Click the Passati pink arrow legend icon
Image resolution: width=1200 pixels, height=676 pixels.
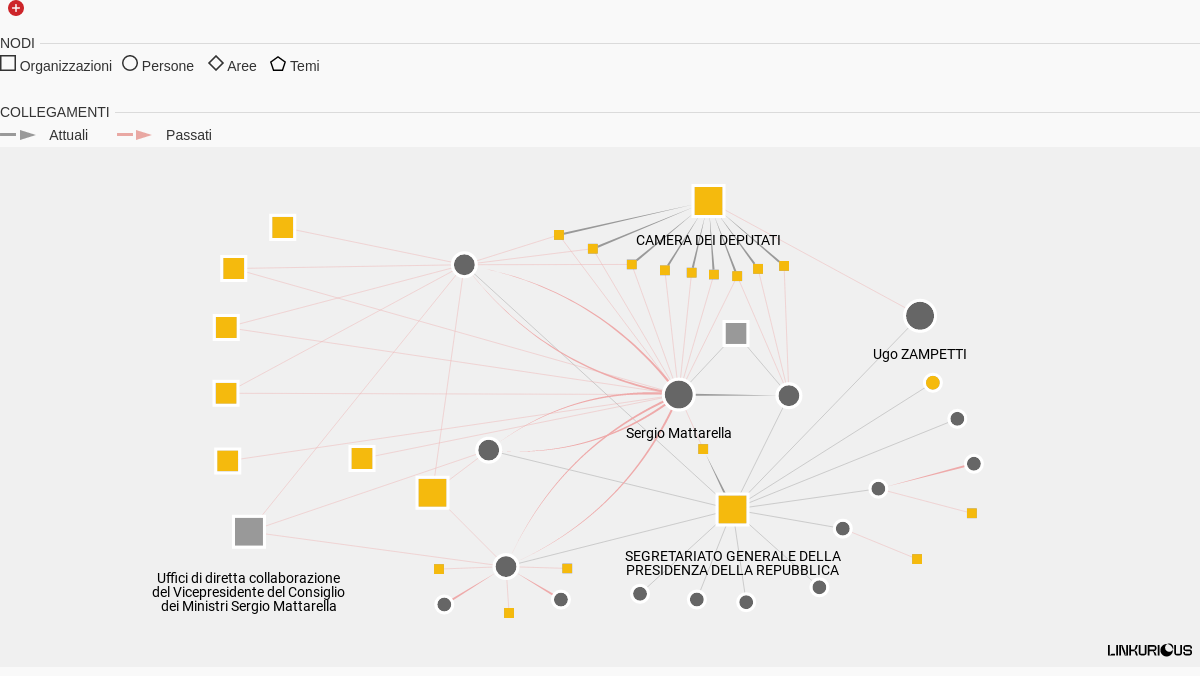135,134
